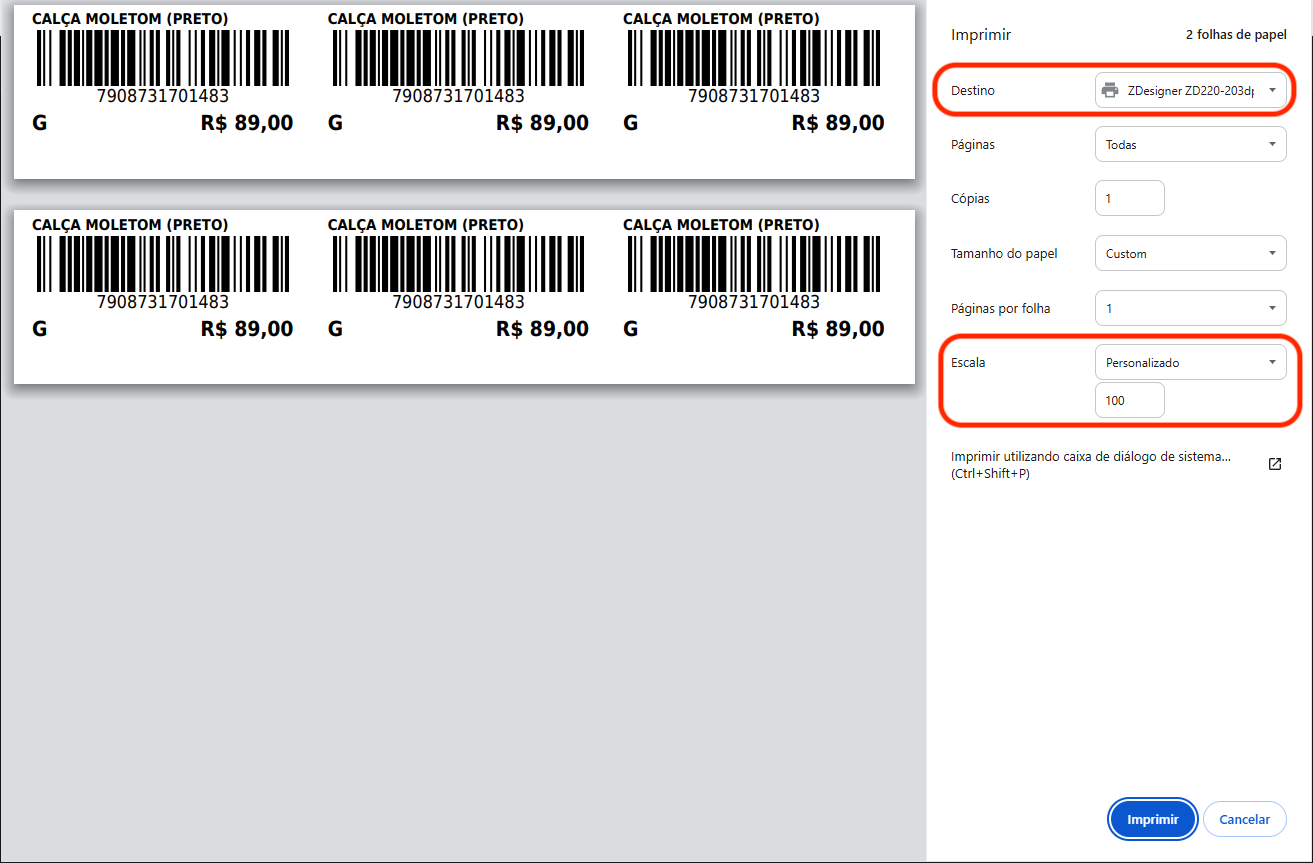
Task: Click the open-external icon beside system dialog option
Action: [1275, 464]
